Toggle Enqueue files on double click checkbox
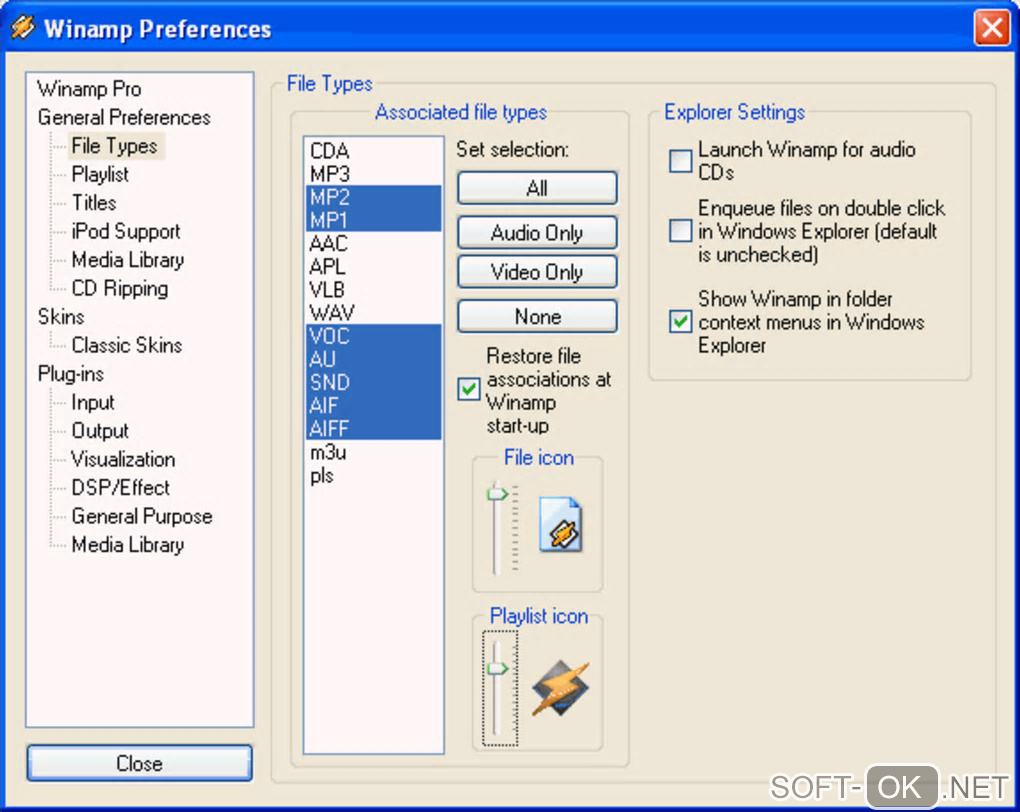1020x812 pixels. click(680, 230)
